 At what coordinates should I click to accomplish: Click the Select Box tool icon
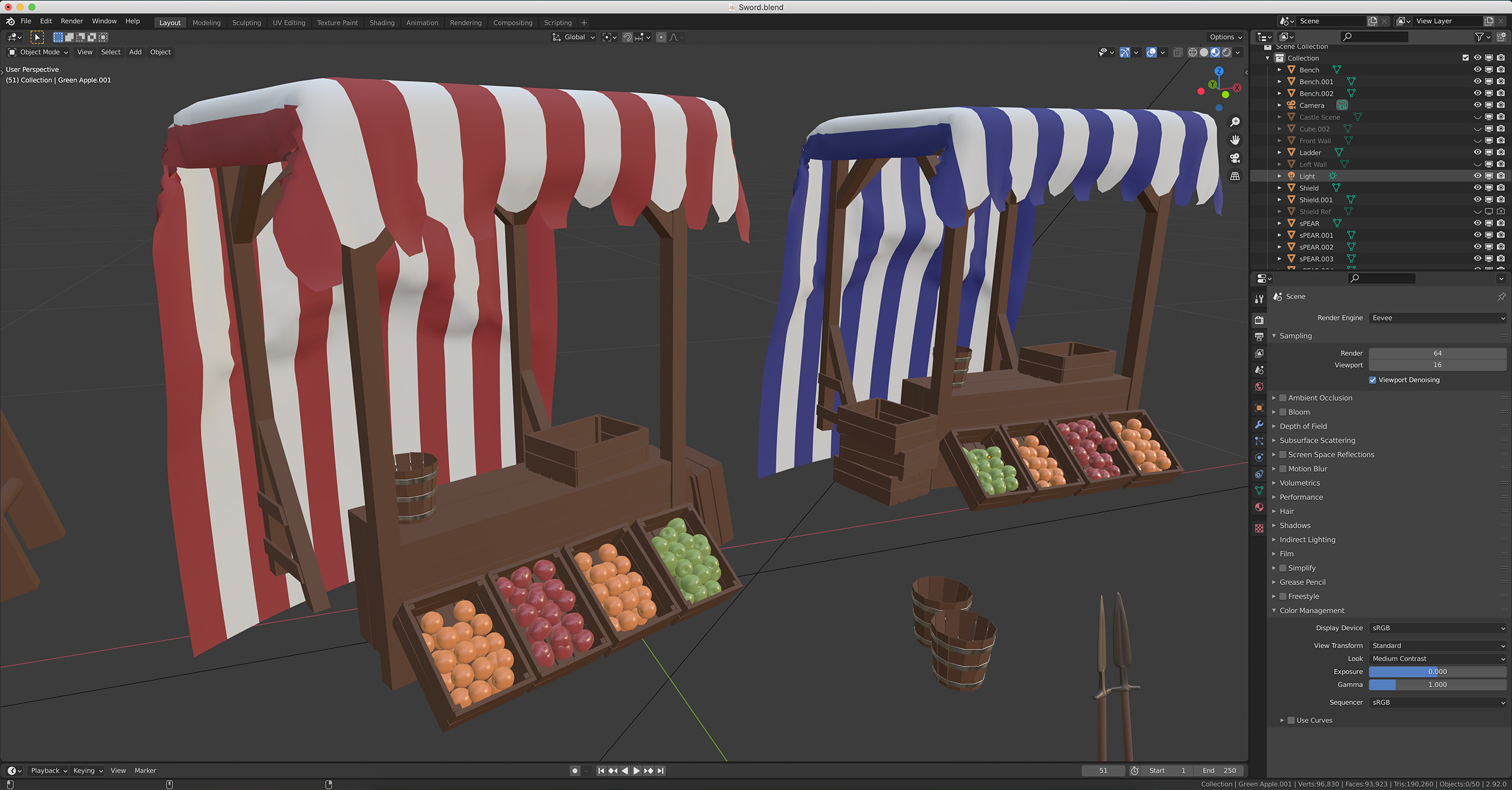tap(37, 37)
